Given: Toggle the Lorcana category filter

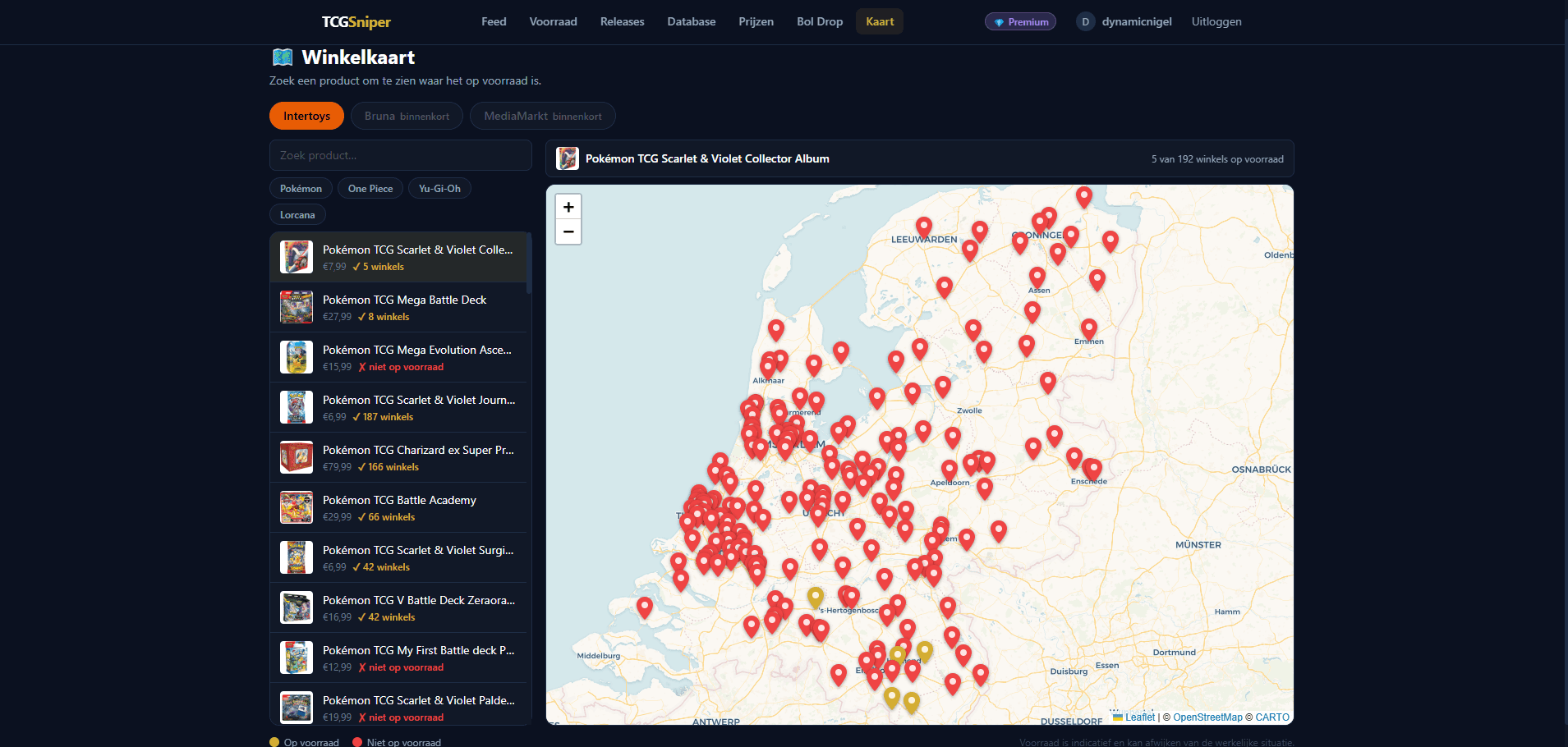Looking at the screenshot, I should point(297,215).
